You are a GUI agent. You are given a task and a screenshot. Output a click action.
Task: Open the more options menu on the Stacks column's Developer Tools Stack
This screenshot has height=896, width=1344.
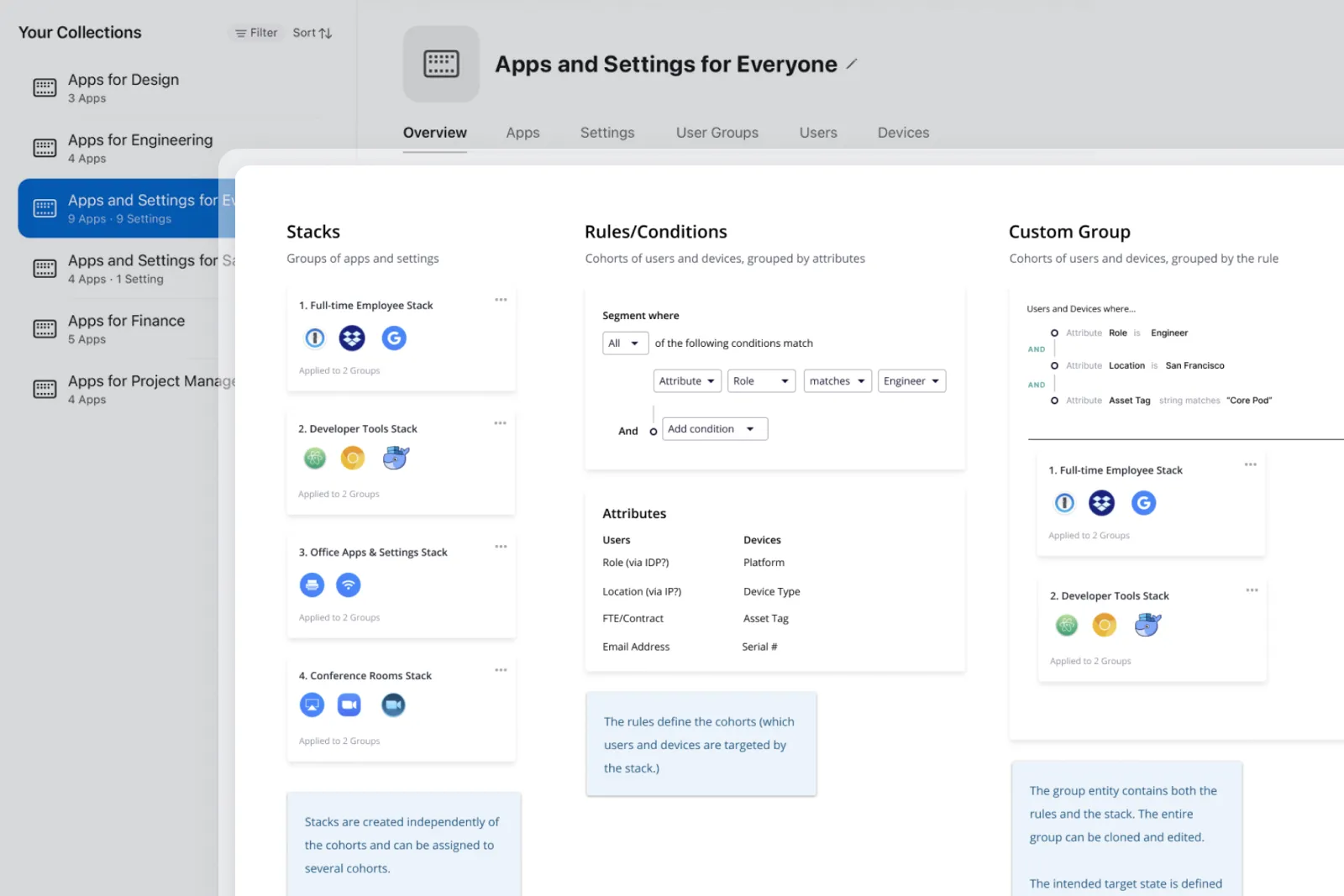click(x=501, y=423)
